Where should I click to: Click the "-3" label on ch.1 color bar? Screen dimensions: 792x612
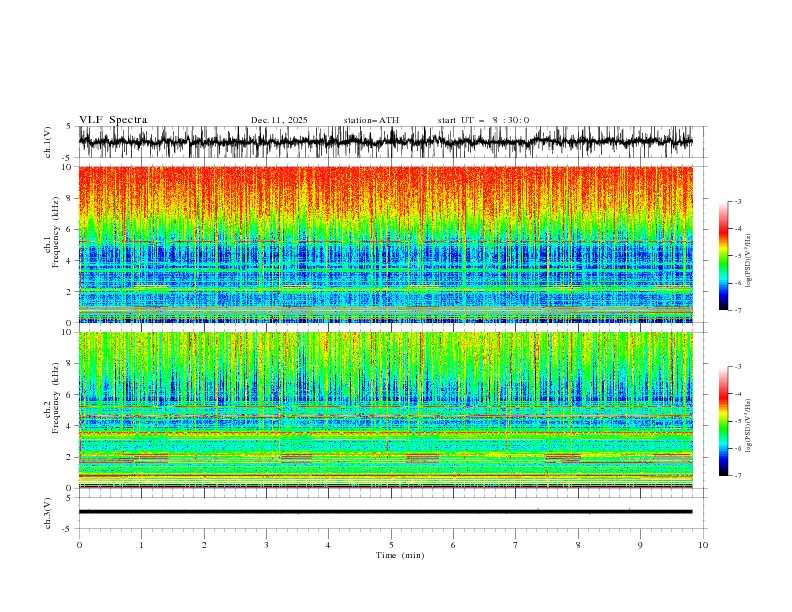tap(738, 201)
